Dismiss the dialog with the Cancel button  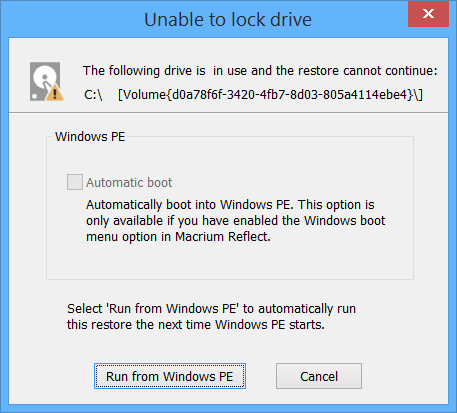[x=319, y=376]
